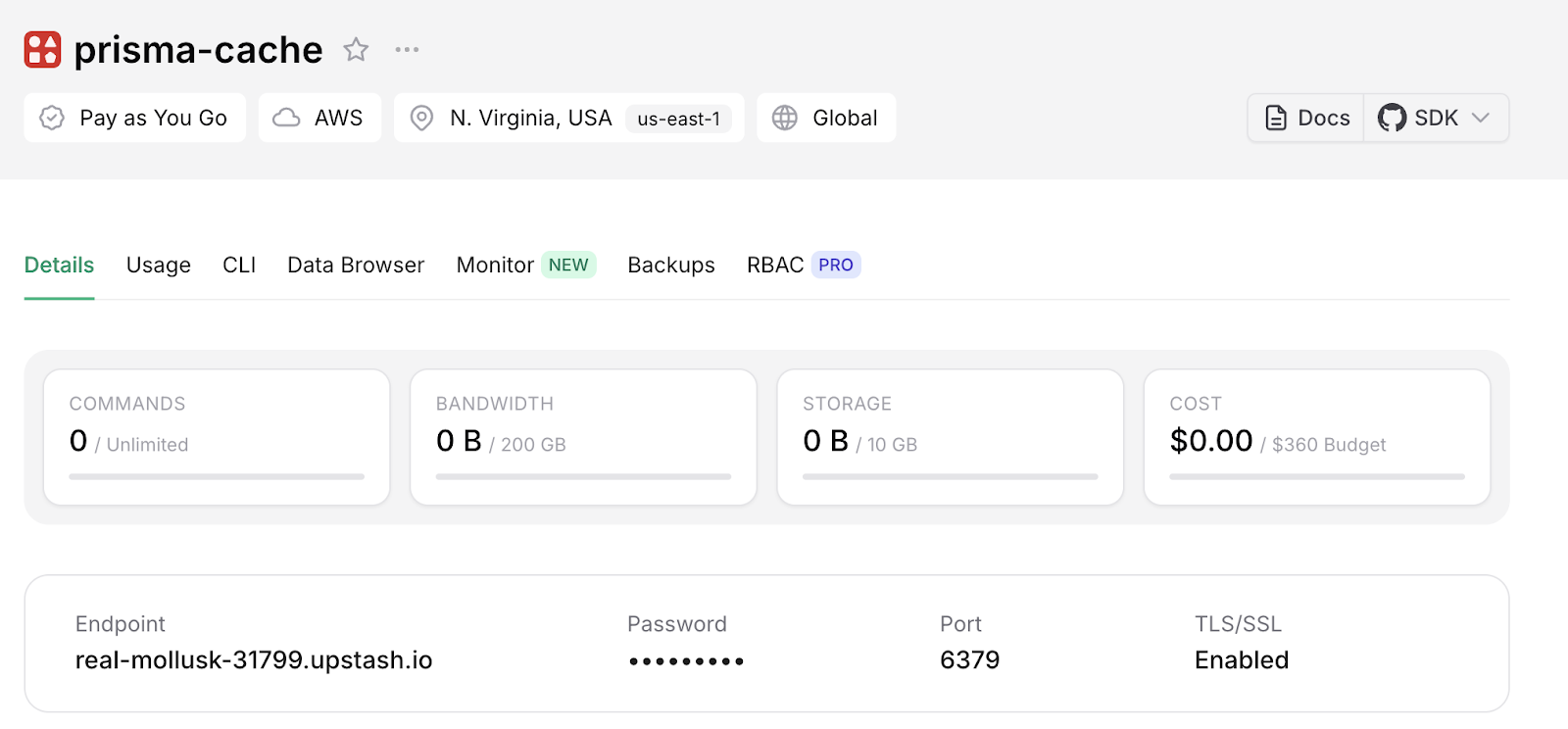The width and height of the screenshot is (1568, 729).
Task: Click the prisma-cache database title
Action: [198, 49]
